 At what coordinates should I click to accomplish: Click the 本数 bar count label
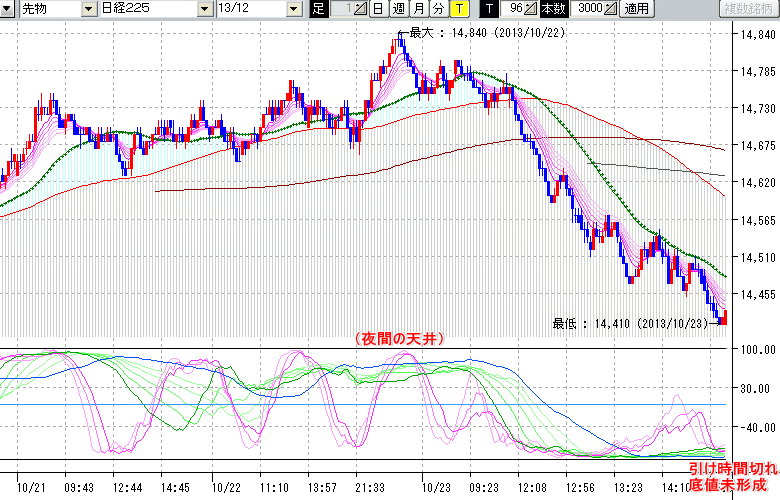pyautogui.click(x=552, y=9)
